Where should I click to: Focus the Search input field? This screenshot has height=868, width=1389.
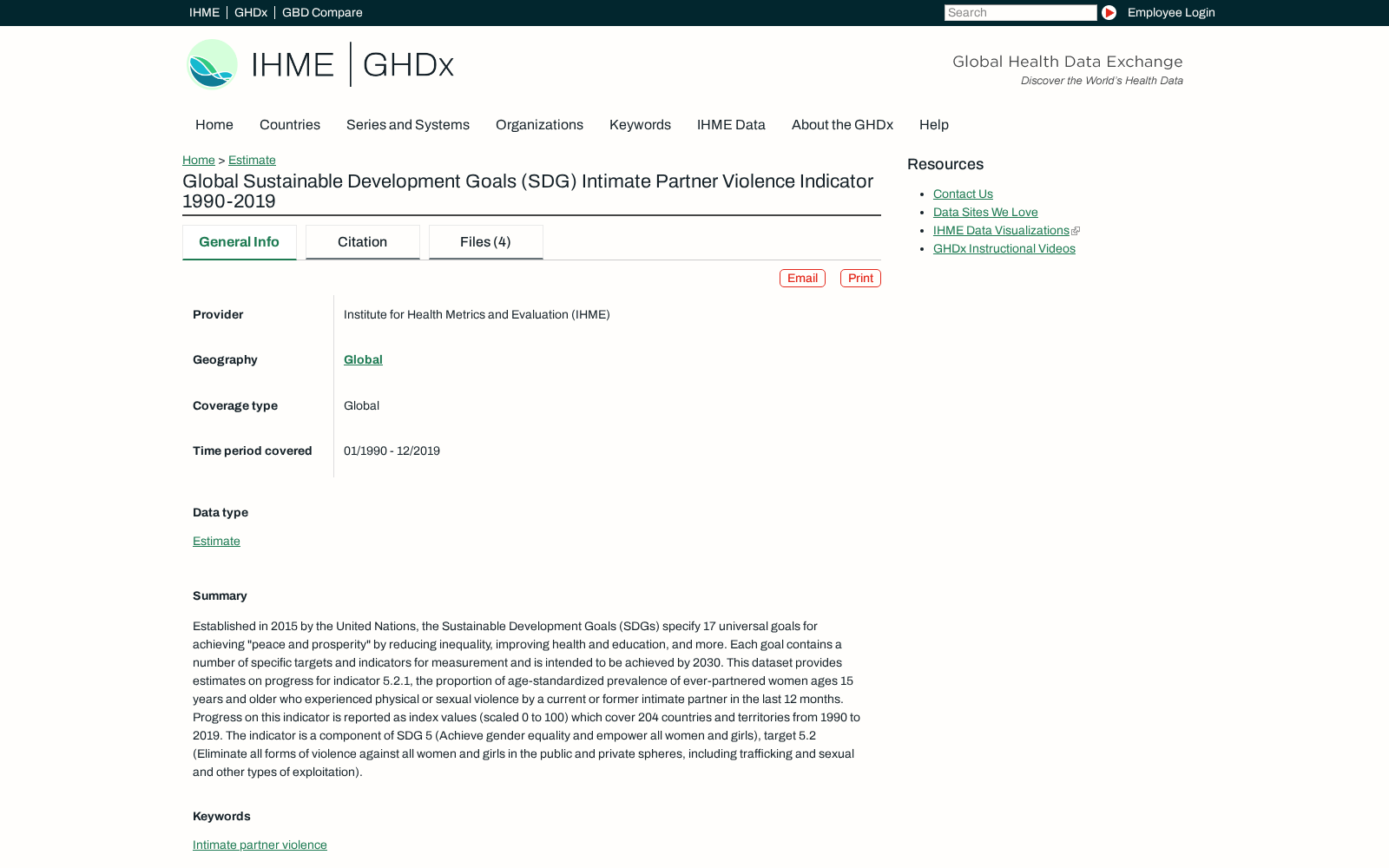[1021, 13]
